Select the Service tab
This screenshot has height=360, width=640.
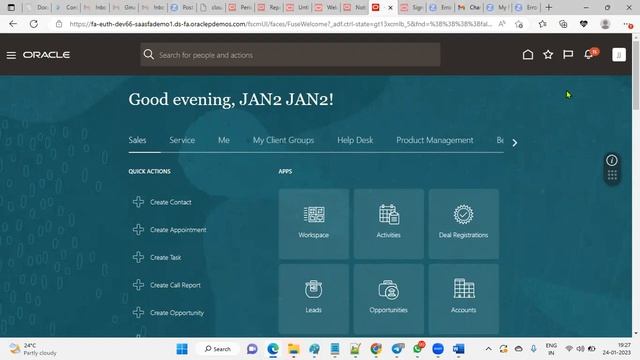[x=182, y=140]
